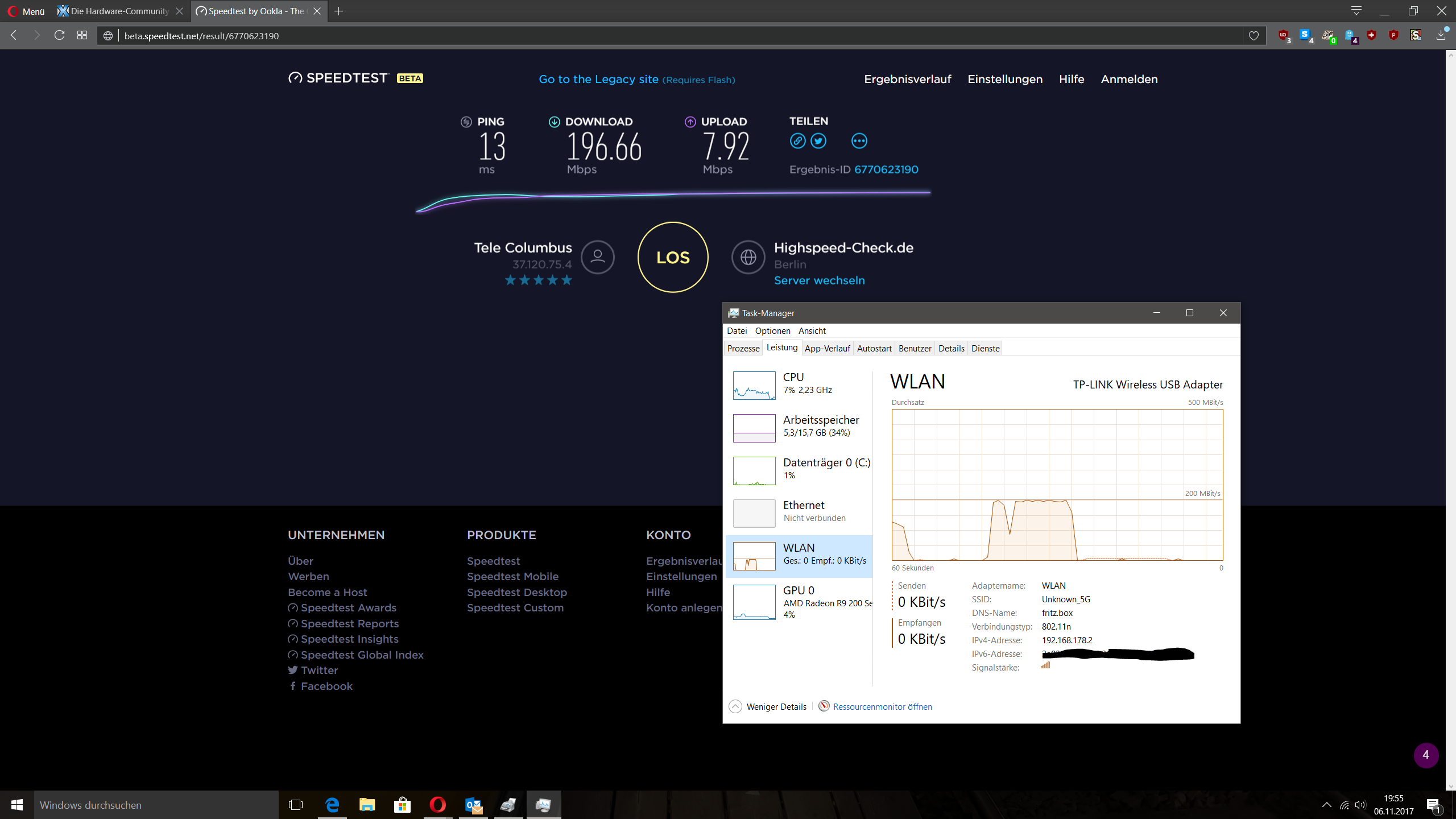Screen dimensions: 1456x819
Task: Open Microsoft Edge from the taskbar
Action: point(332,805)
